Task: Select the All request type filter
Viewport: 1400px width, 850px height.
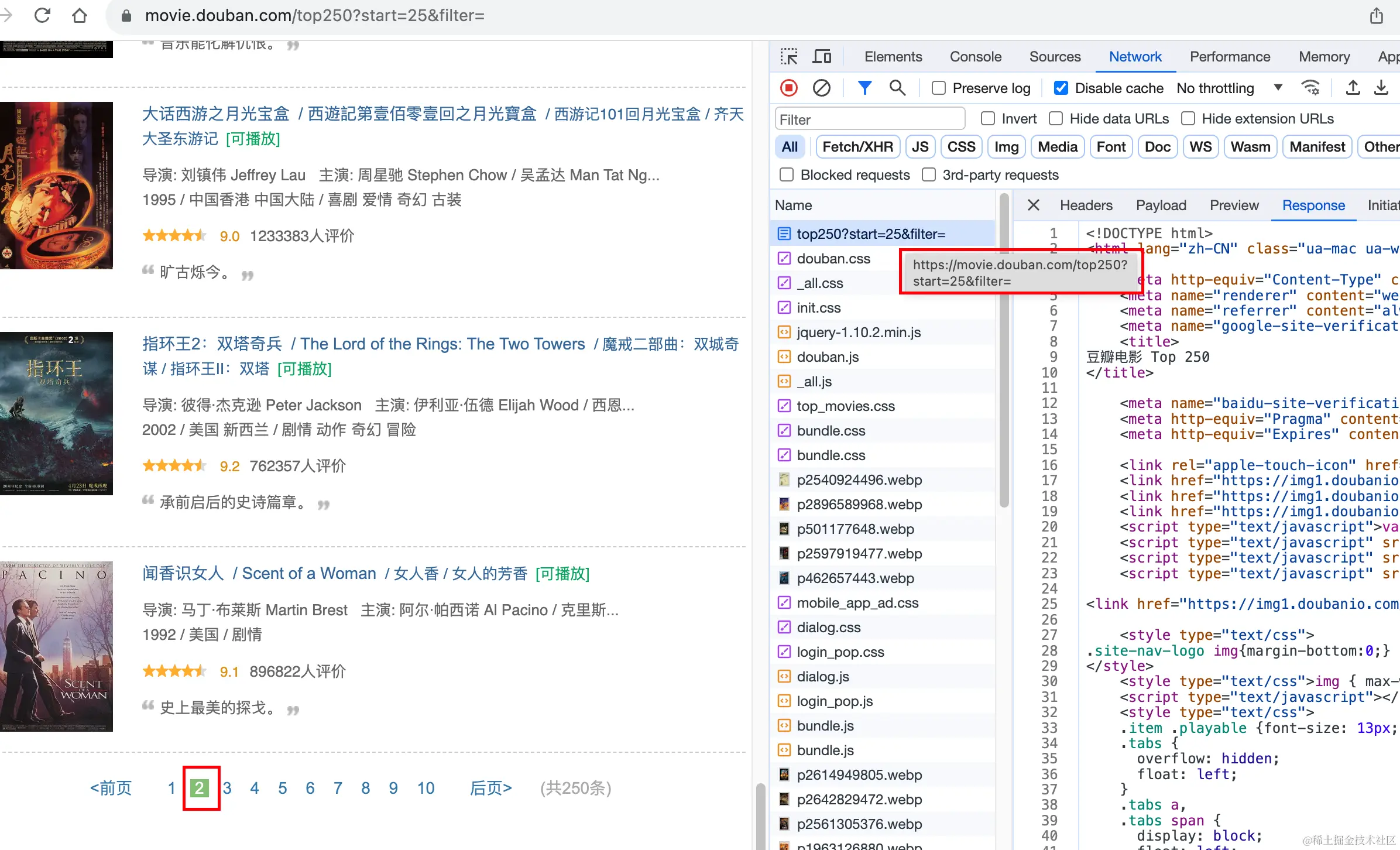Action: 790,147
